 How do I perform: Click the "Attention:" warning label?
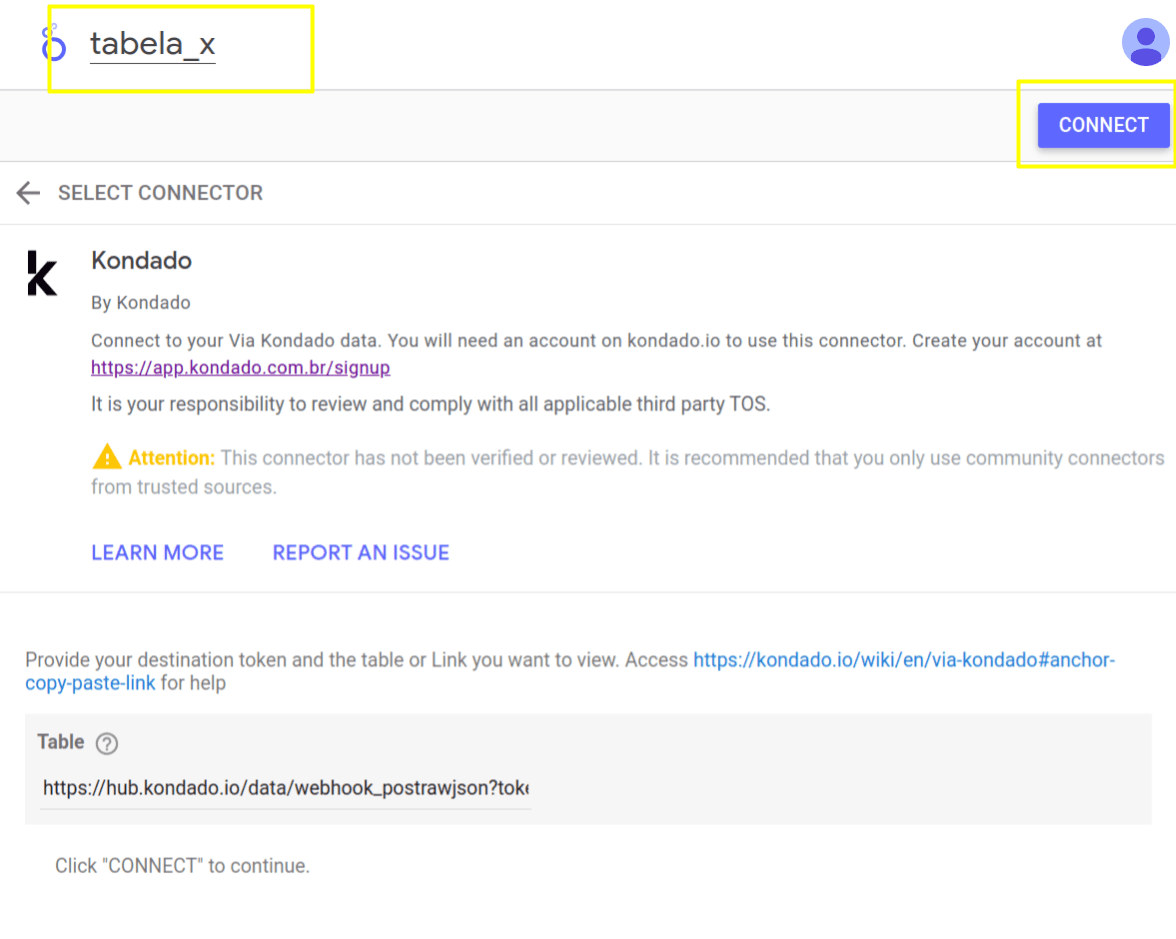tap(171, 458)
